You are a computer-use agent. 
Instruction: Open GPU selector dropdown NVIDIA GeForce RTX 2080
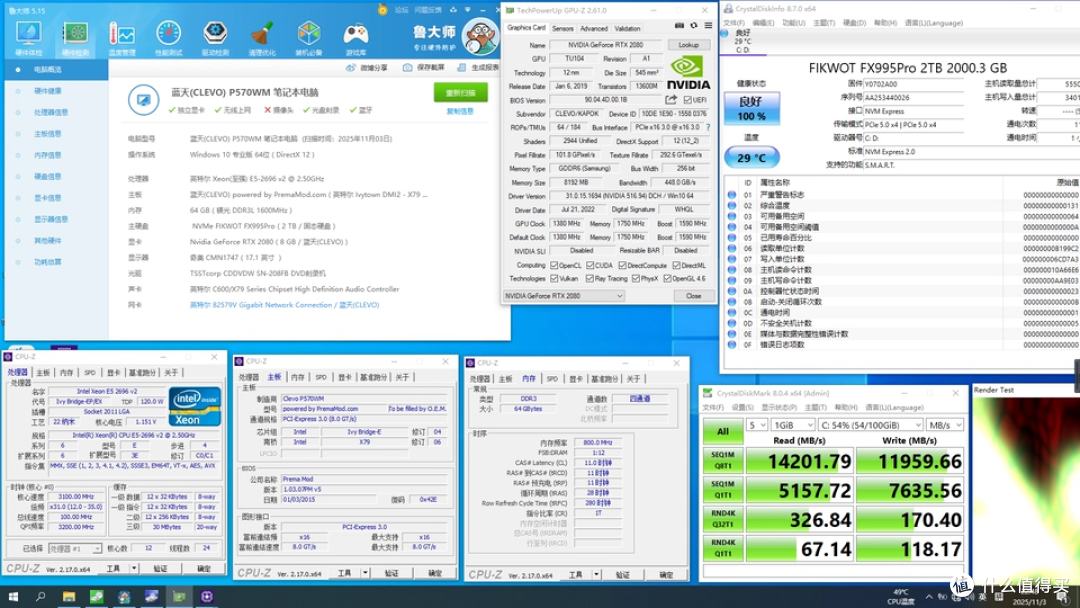(x=563, y=296)
